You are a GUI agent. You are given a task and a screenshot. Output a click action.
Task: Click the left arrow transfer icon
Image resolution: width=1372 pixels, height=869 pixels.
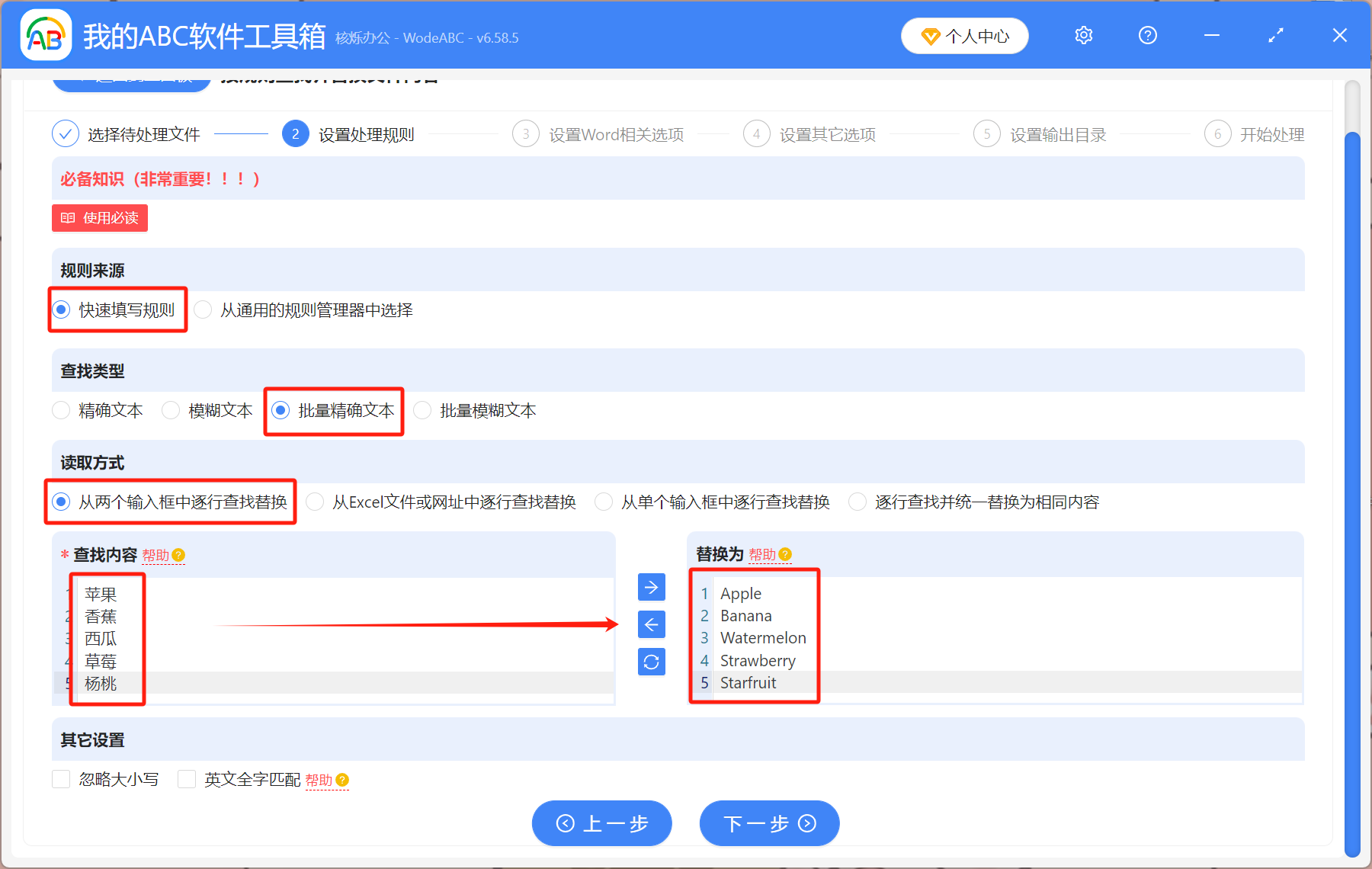coord(651,624)
